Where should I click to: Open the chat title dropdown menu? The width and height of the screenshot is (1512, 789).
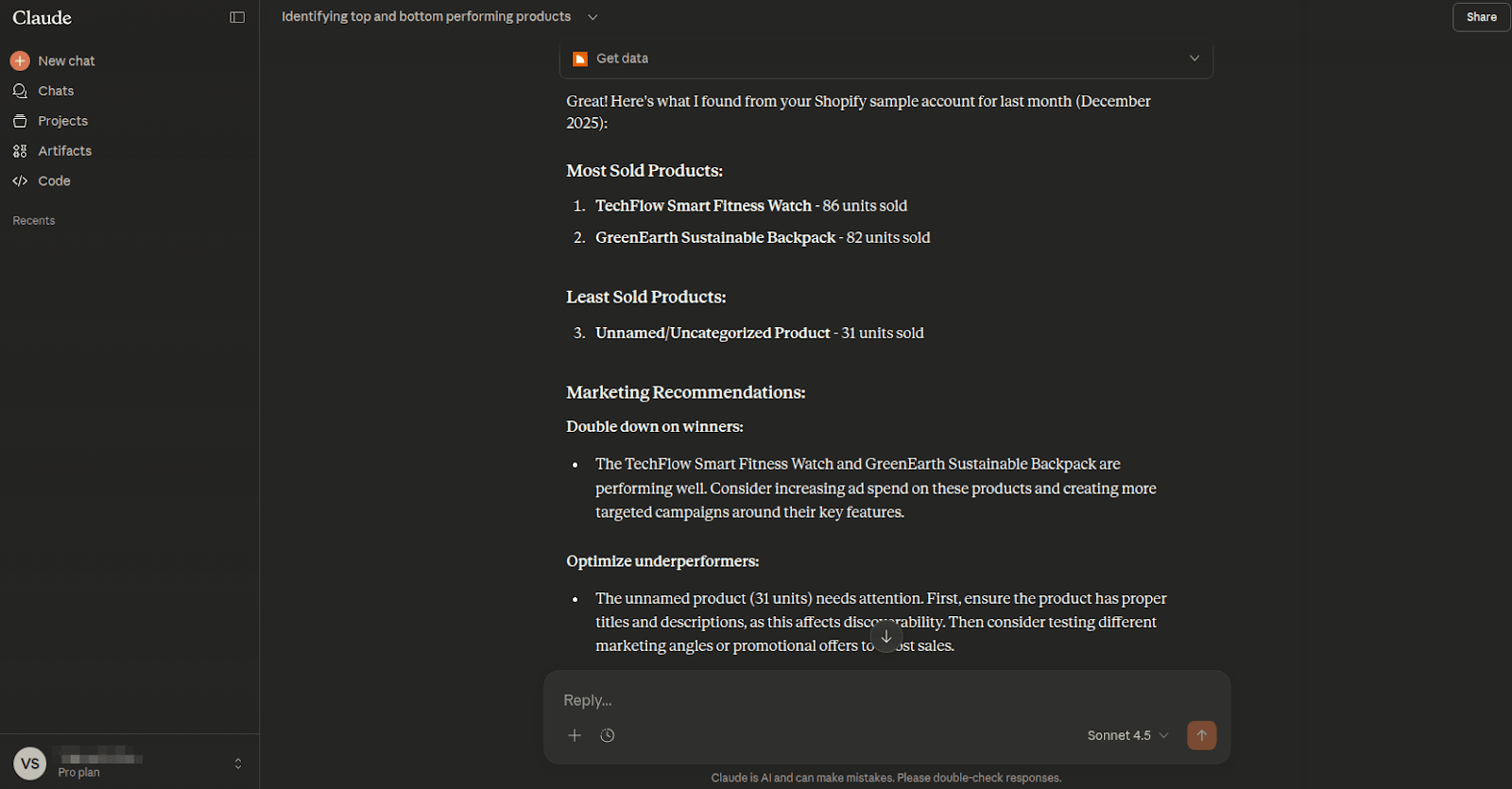[593, 17]
